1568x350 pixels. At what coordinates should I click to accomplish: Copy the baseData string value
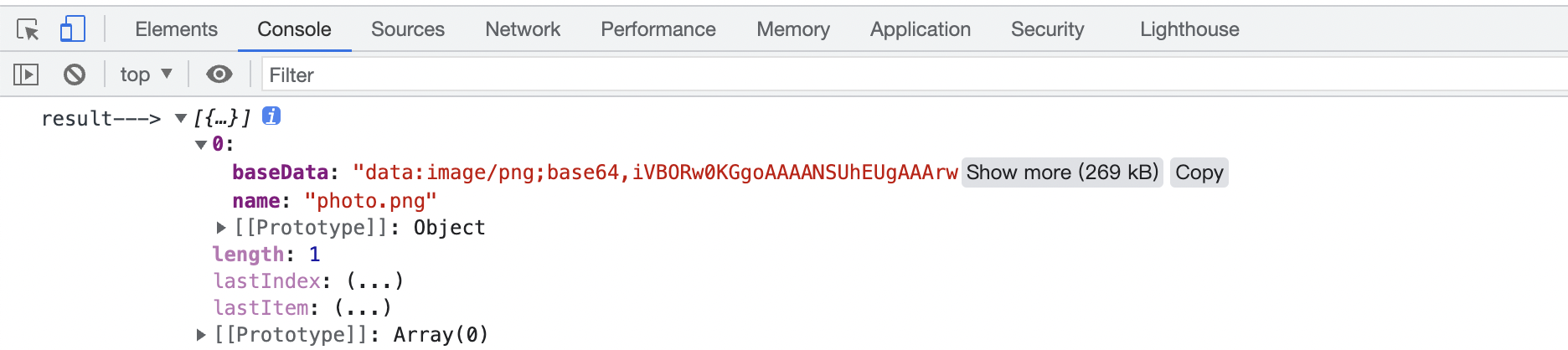point(1199,172)
